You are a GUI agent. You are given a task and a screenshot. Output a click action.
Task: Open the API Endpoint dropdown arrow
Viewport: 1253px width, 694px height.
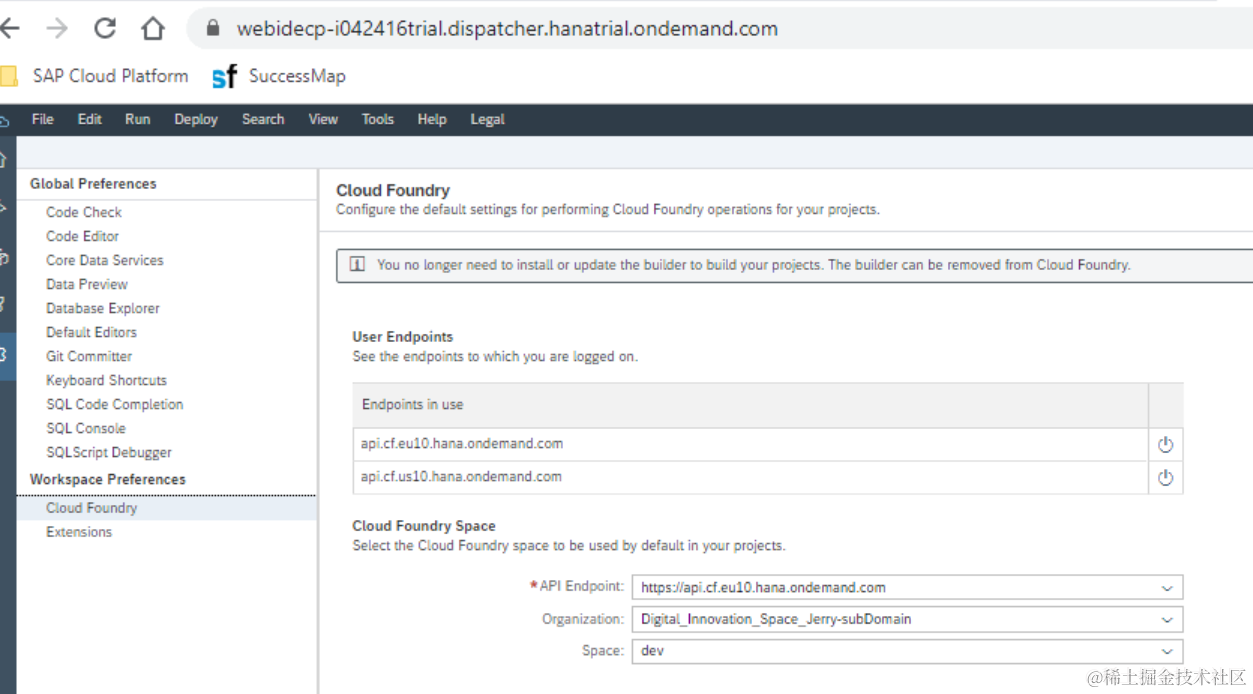(x=1167, y=588)
